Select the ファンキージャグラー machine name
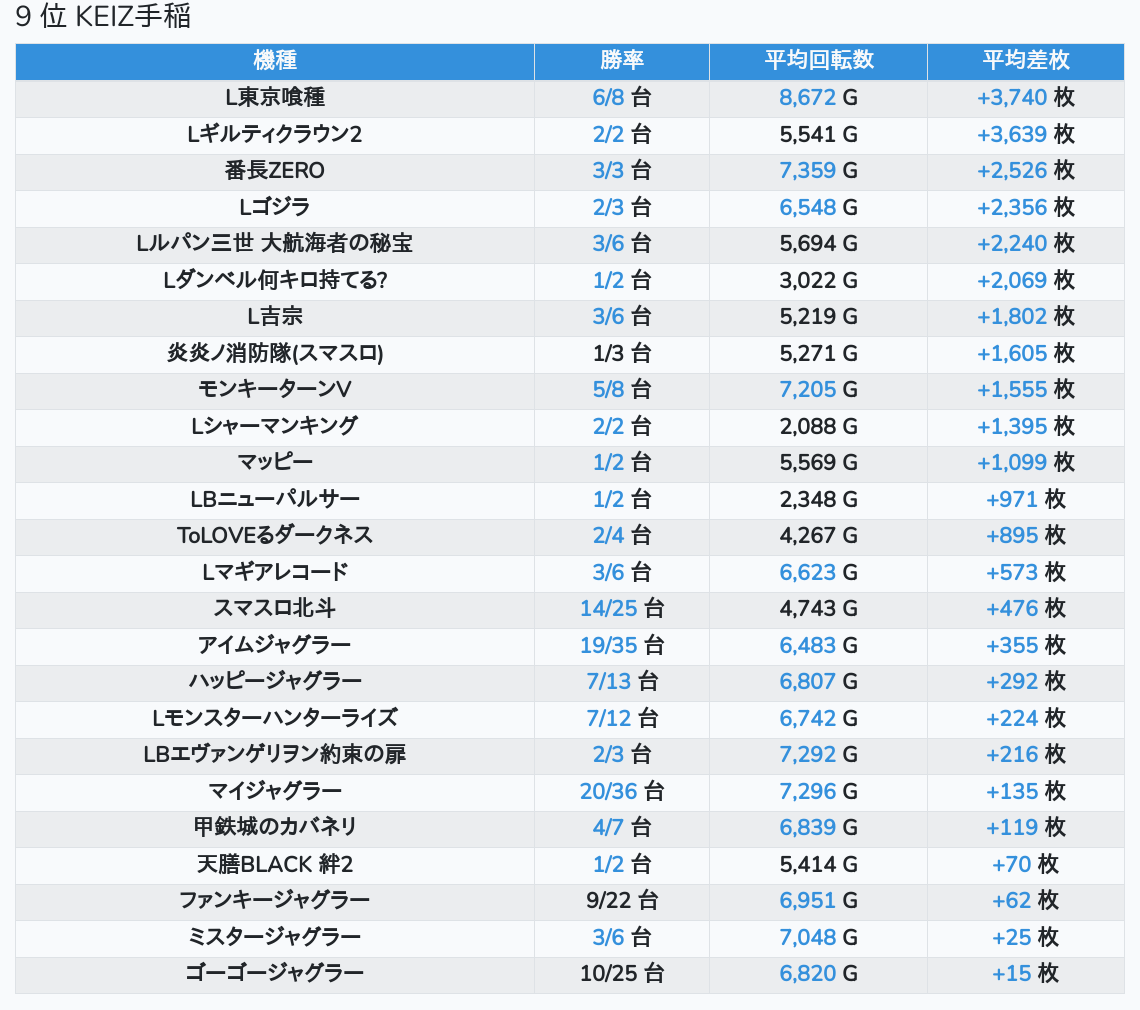Image resolution: width=1140 pixels, height=1010 pixels. (275, 901)
